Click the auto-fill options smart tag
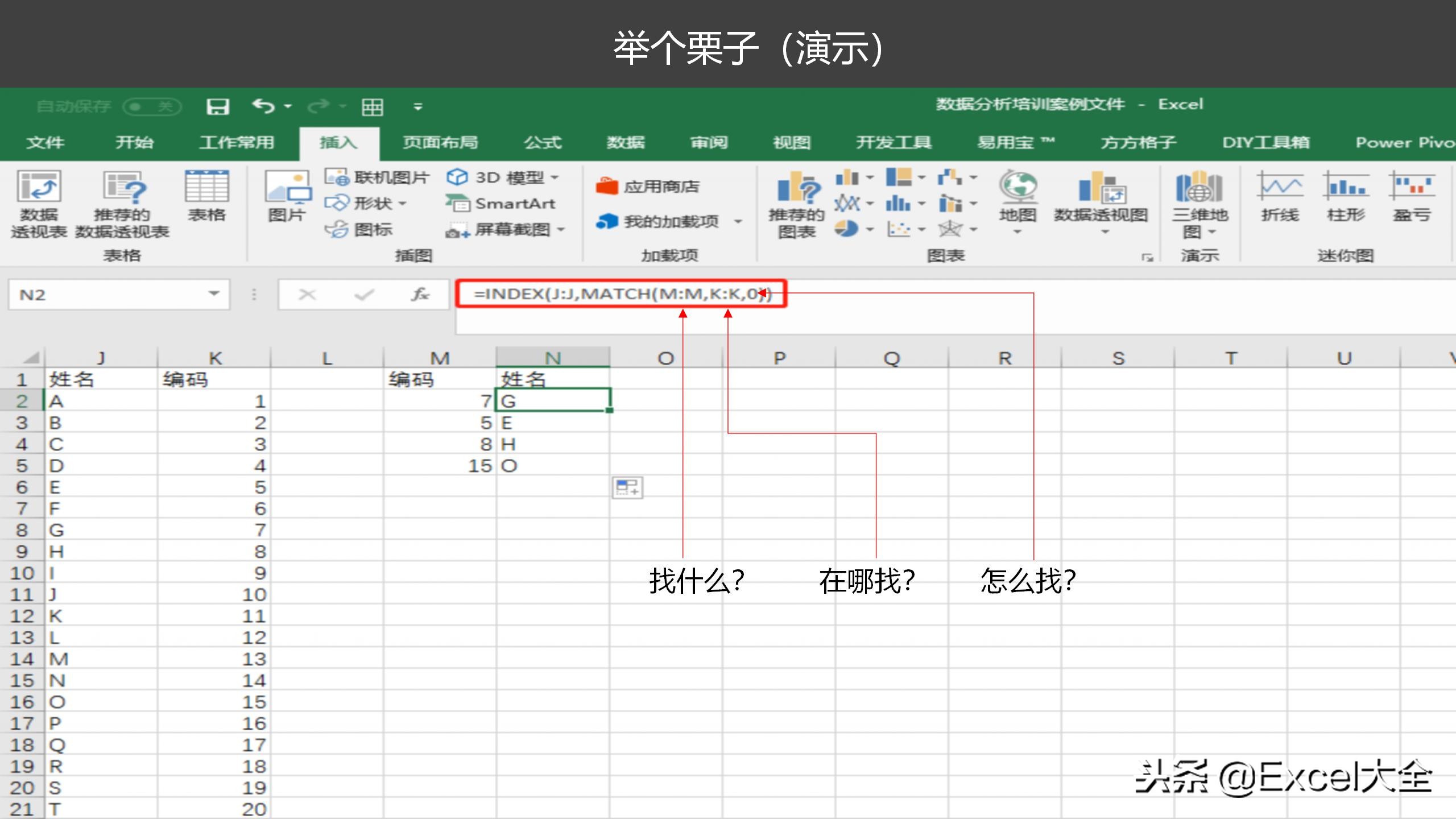Image resolution: width=1456 pixels, height=819 pixels. click(628, 488)
